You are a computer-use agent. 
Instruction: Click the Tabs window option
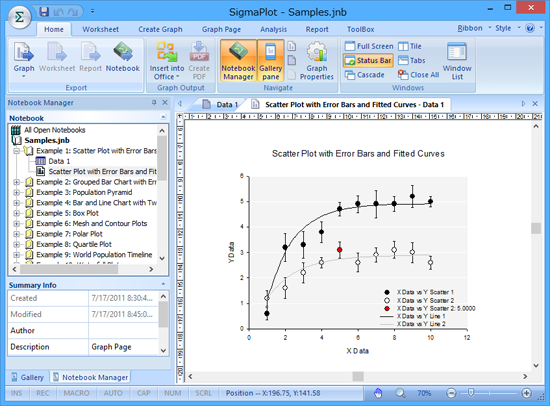click(411, 60)
